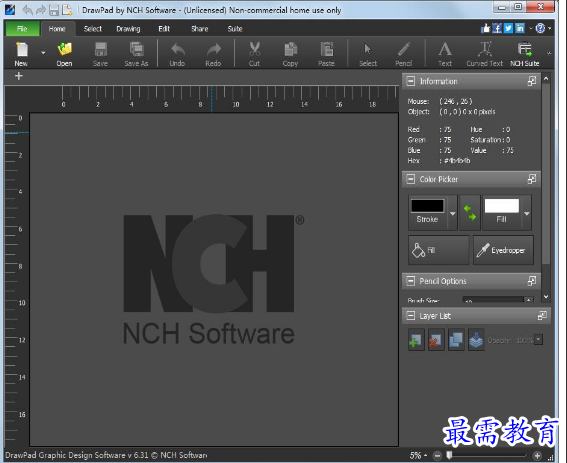Undock the Pencil Options panel
The image size is (567, 463).
(532, 281)
